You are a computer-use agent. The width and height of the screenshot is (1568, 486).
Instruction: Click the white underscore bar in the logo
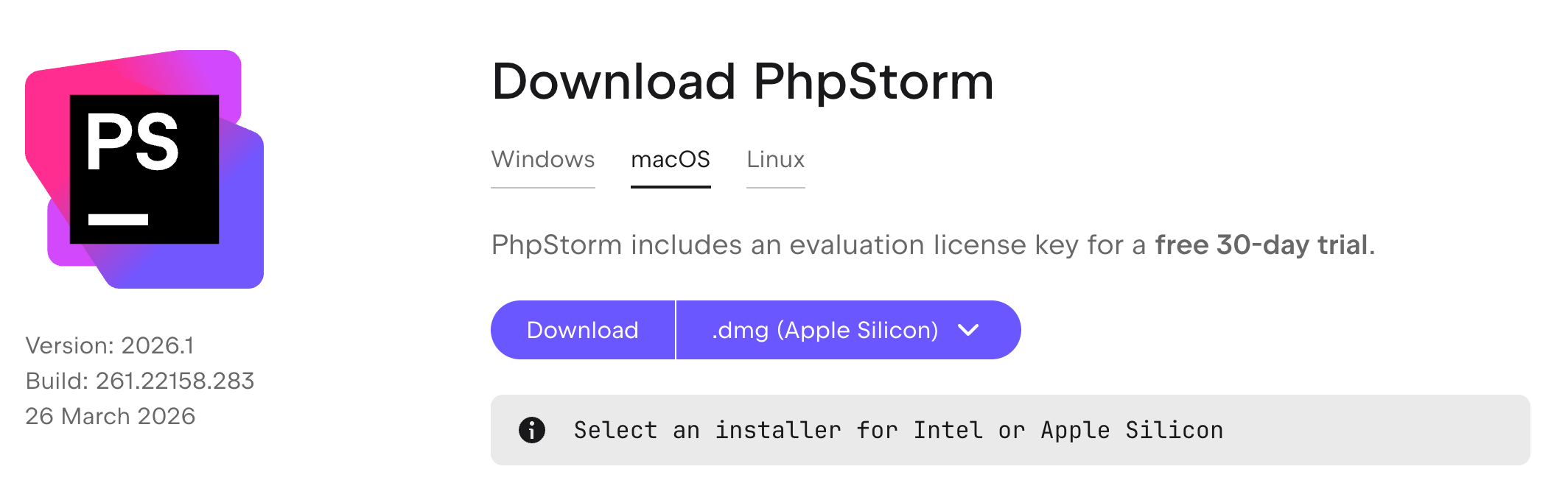point(118,219)
